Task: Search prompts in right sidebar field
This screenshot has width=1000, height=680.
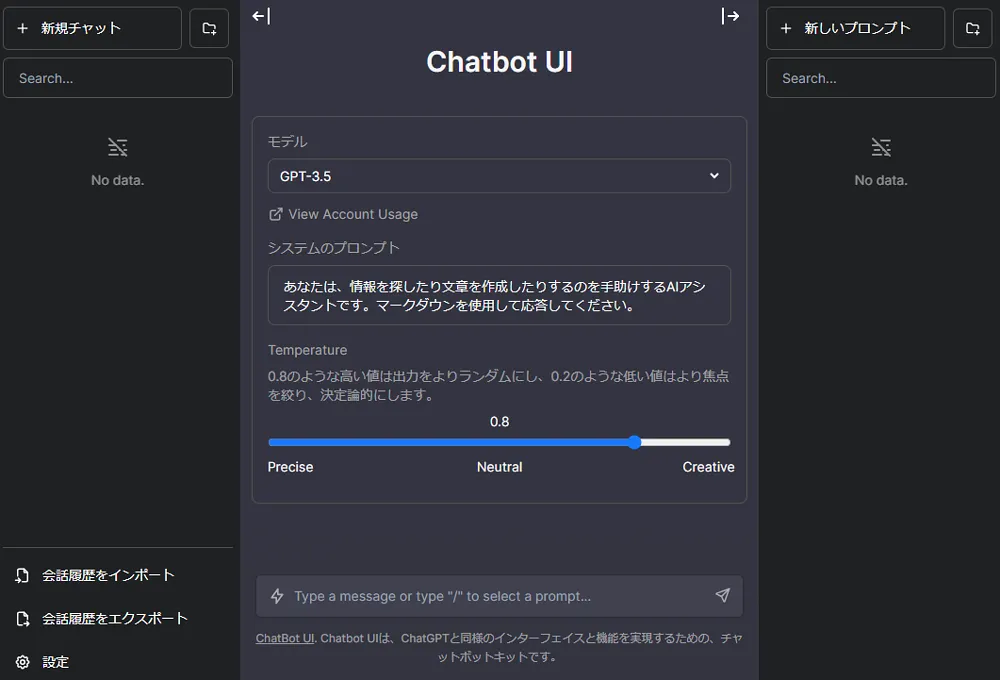Action: point(881,78)
